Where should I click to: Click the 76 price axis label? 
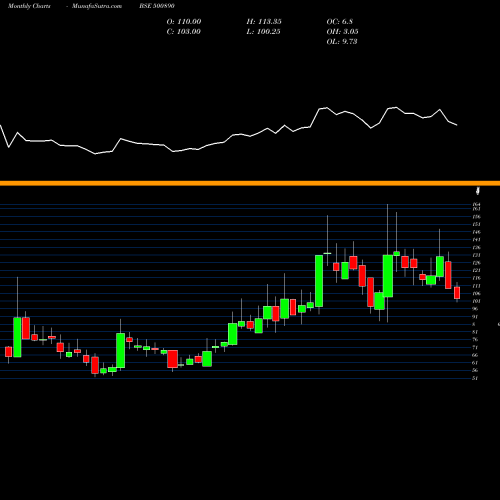click(x=475, y=339)
